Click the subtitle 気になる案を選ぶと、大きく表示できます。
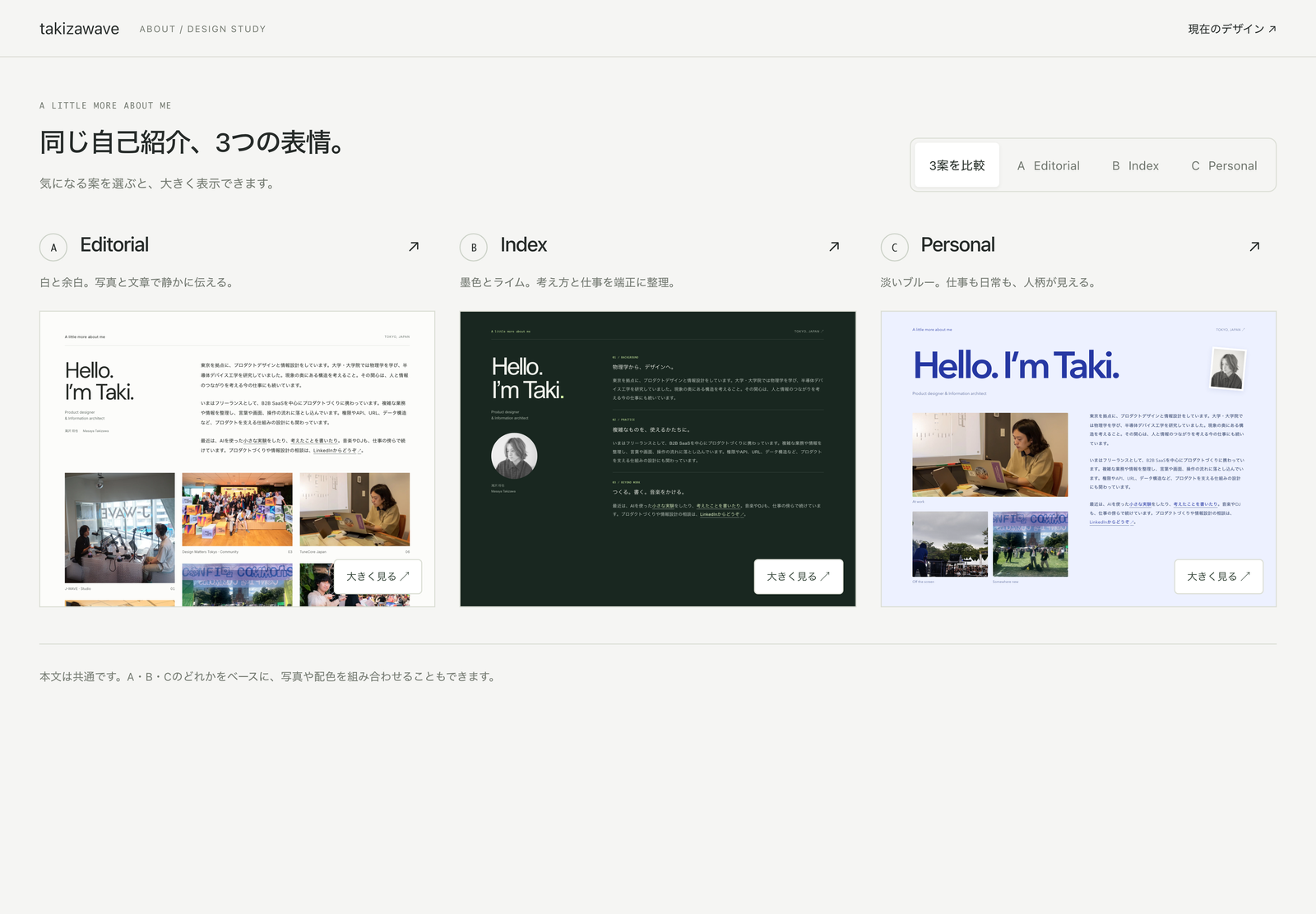The width and height of the screenshot is (1316, 914). (159, 183)
